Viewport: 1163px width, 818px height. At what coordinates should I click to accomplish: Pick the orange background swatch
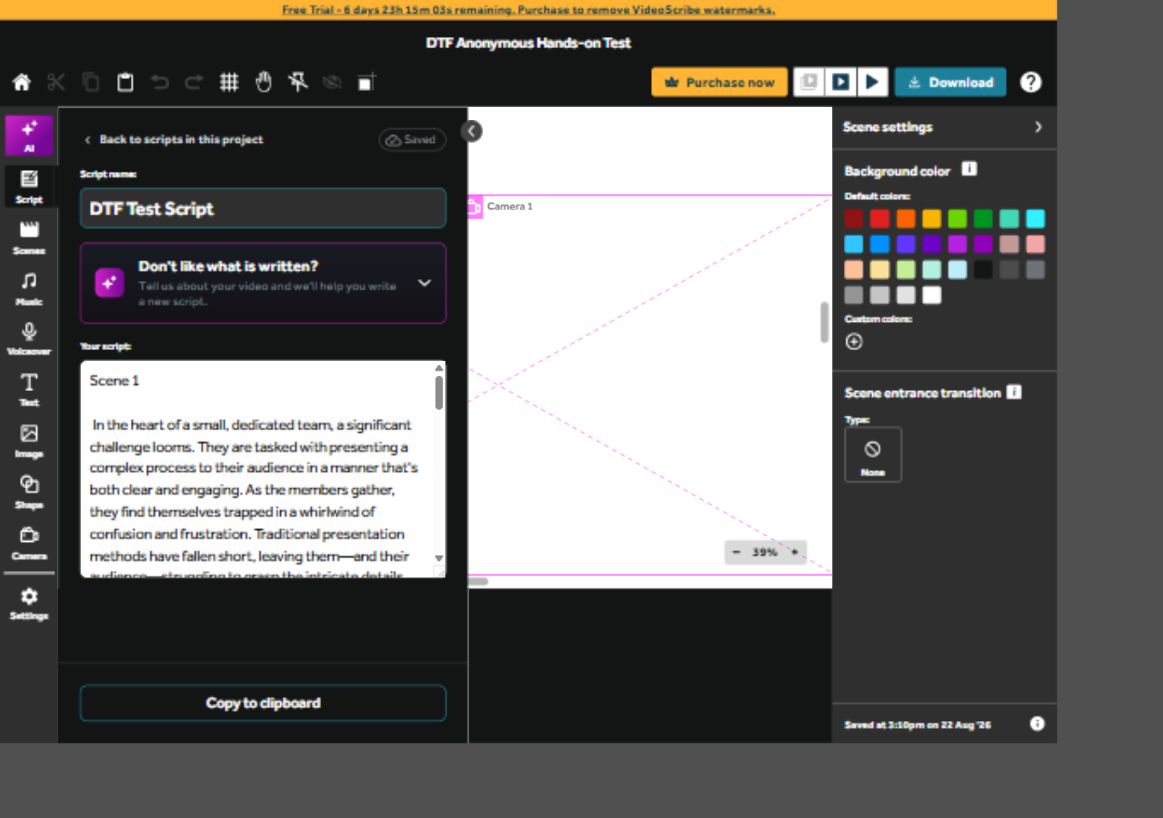point(906,219)
